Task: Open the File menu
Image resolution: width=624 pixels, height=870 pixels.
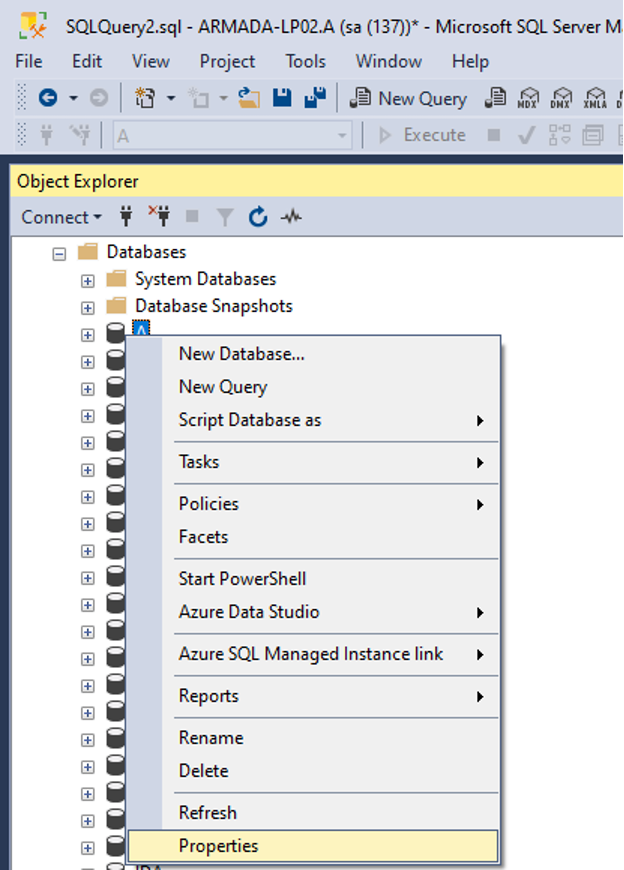Action: 29,61
